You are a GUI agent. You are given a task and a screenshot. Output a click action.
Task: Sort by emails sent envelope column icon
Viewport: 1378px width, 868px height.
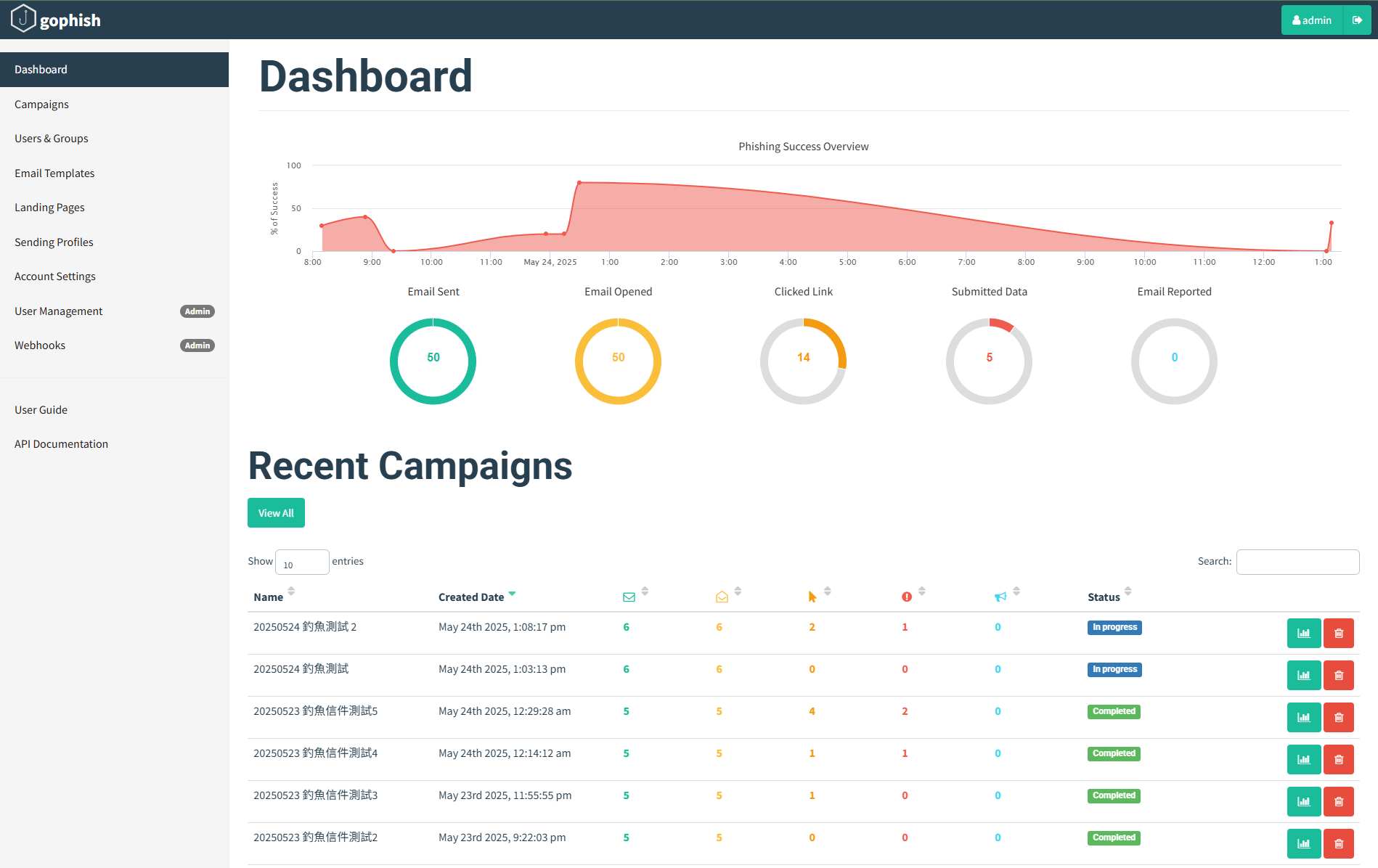tap(629, 597)
